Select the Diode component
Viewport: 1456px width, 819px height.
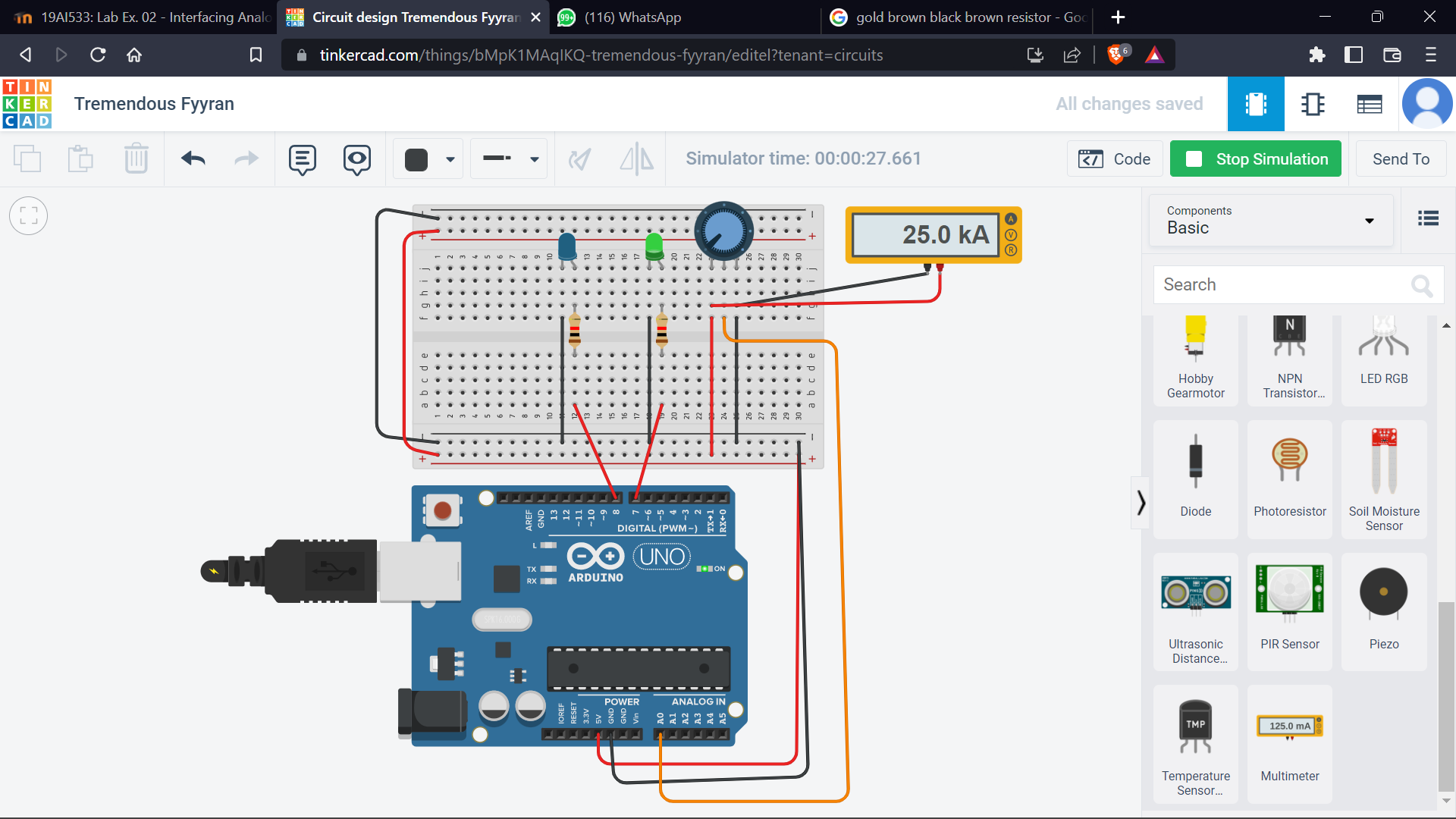click(x=1196, y=479)
